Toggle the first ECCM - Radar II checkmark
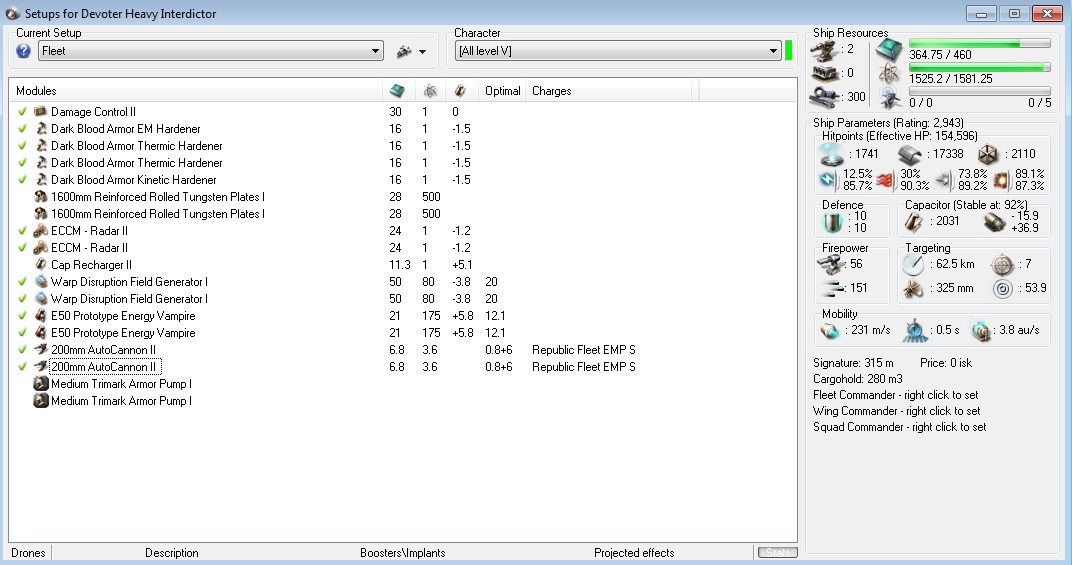The width and height of the screenshot is (1072, 565). coord(23,231)
